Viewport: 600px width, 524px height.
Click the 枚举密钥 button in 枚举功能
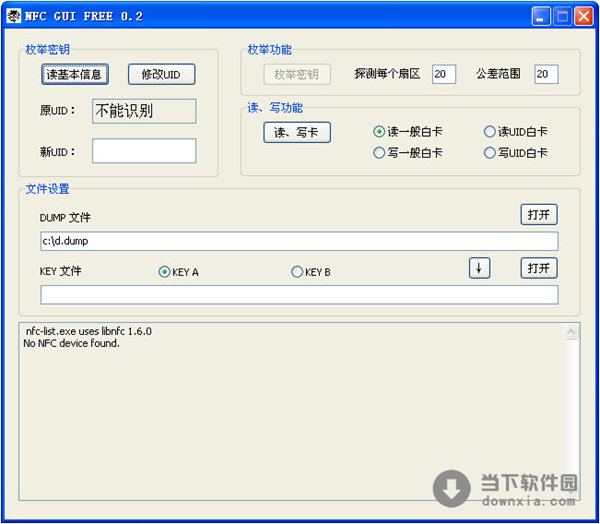click(x=296, y=74)
